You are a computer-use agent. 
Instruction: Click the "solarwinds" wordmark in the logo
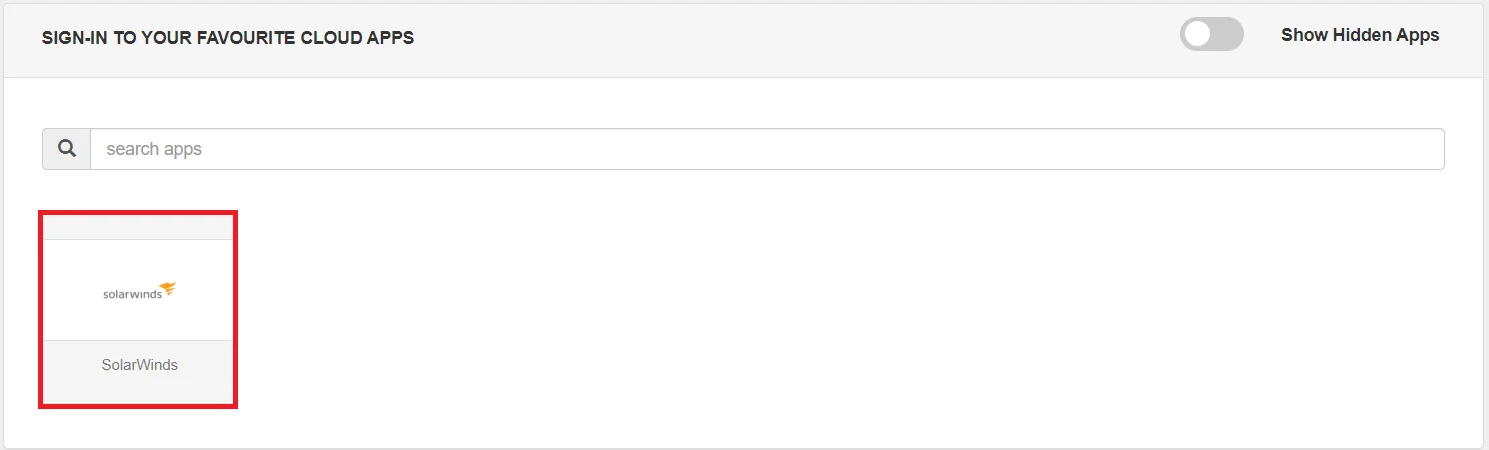131,294
